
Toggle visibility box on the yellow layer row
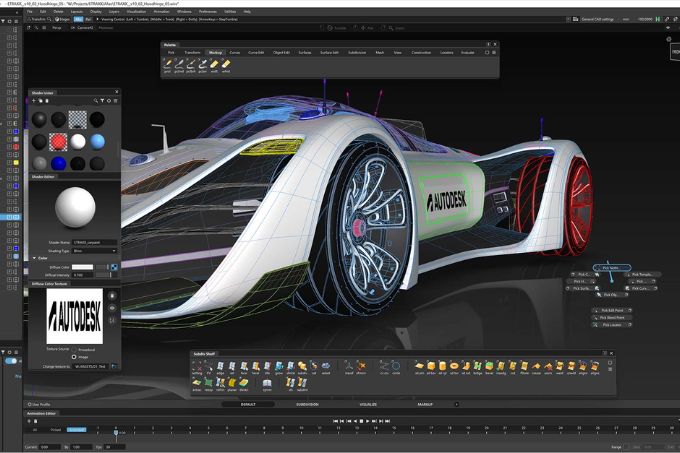click(9, 163)
